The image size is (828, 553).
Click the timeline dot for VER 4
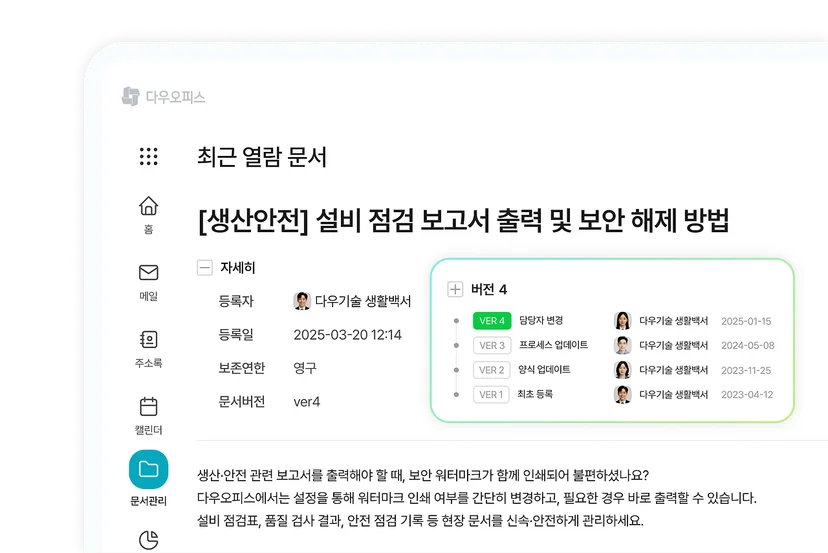(x=456, y=321)
